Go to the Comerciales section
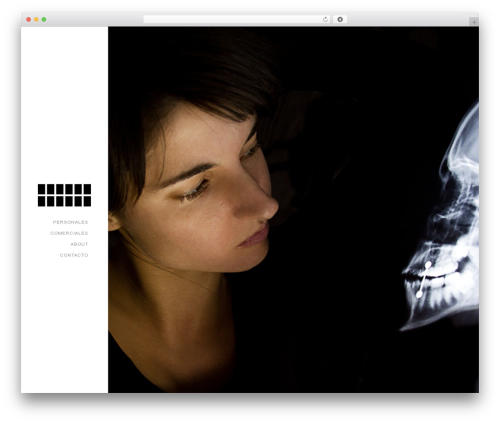500x423 pixels. (x=69, y=233)
